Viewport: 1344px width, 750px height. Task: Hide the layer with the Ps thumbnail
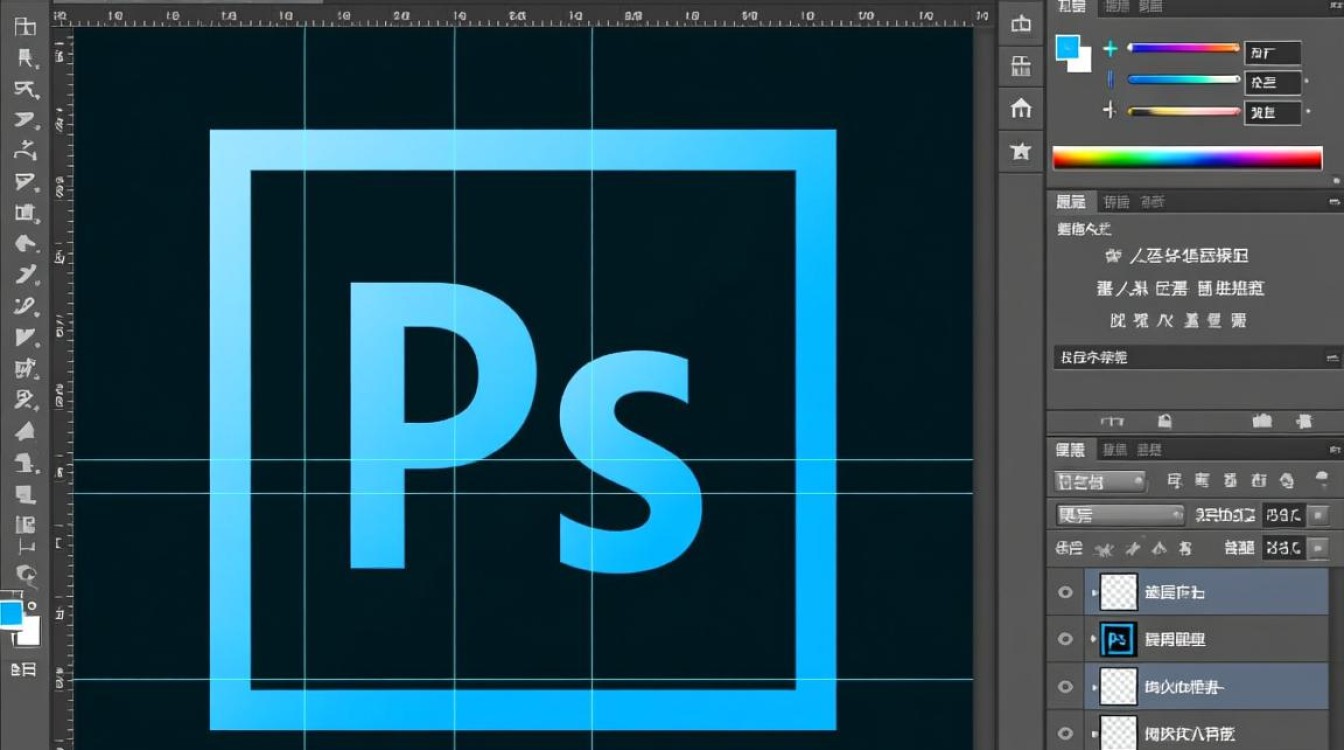pyautogui.click(x=1065, y=639)
